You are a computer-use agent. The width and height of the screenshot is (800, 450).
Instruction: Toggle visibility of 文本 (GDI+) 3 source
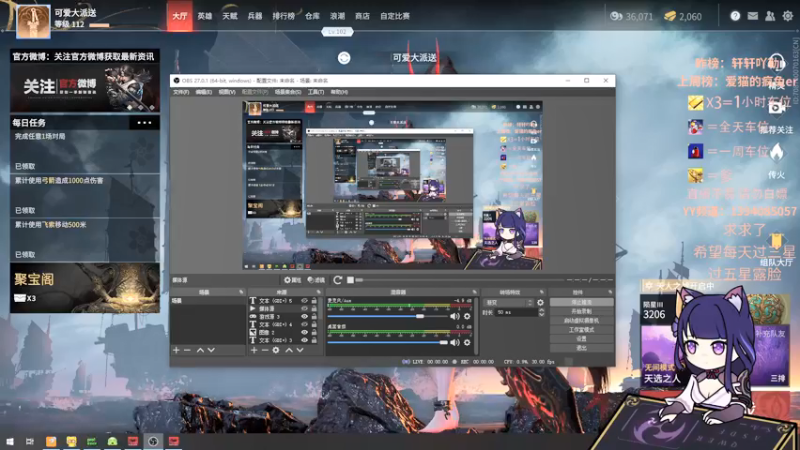click(305, 340)
